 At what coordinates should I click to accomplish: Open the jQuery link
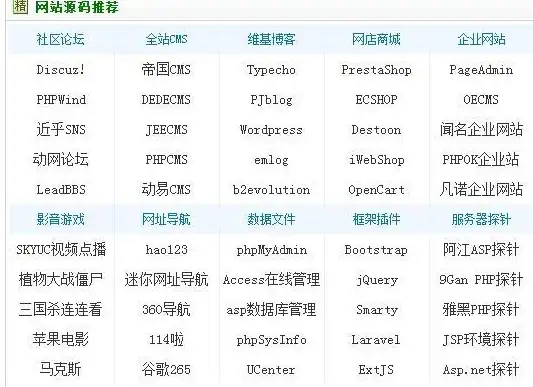pos(377,280)
